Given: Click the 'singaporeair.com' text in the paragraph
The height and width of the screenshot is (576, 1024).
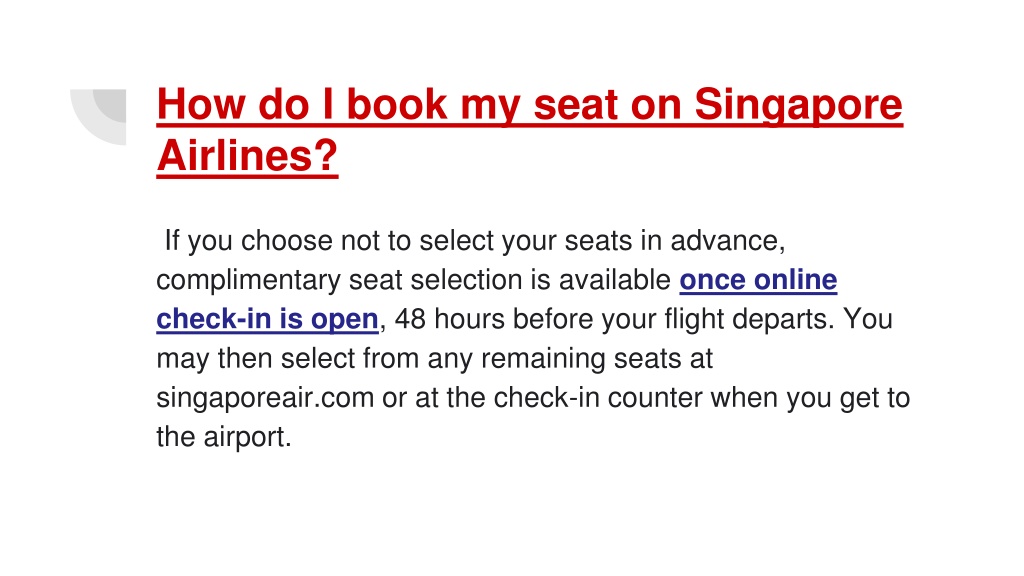Looking at the screenshot, I should click(265, 398).
